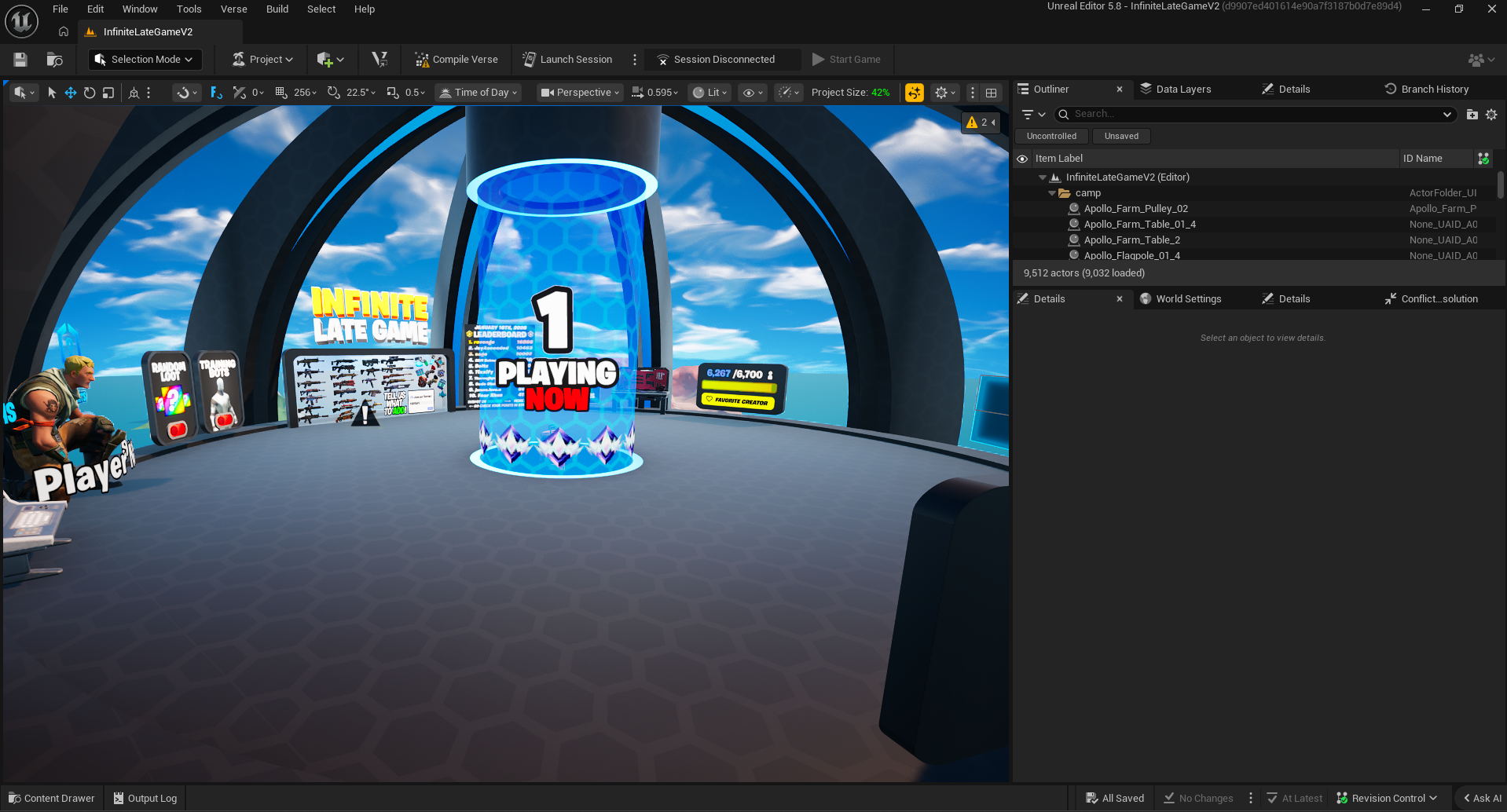The image size is (1507, 812).
Task: Click the revision status column icon in Outliner
Action: (x=1483, y=159)
